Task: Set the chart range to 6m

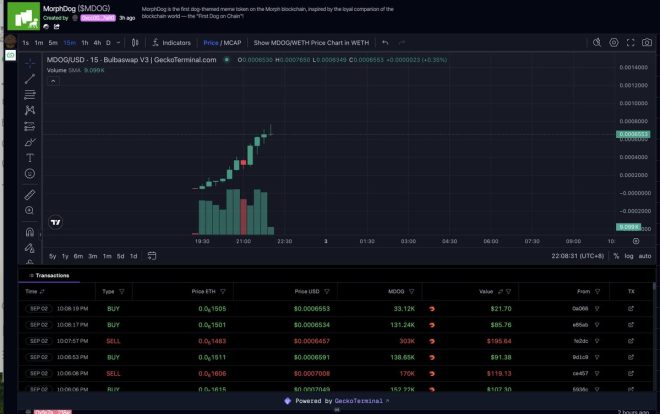Action: 78,256
